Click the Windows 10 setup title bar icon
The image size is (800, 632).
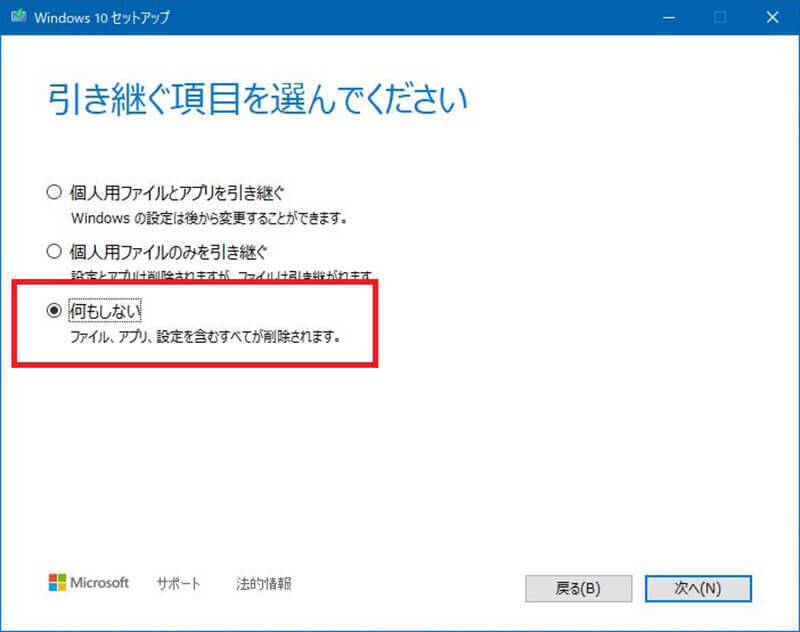coord(18,16)
